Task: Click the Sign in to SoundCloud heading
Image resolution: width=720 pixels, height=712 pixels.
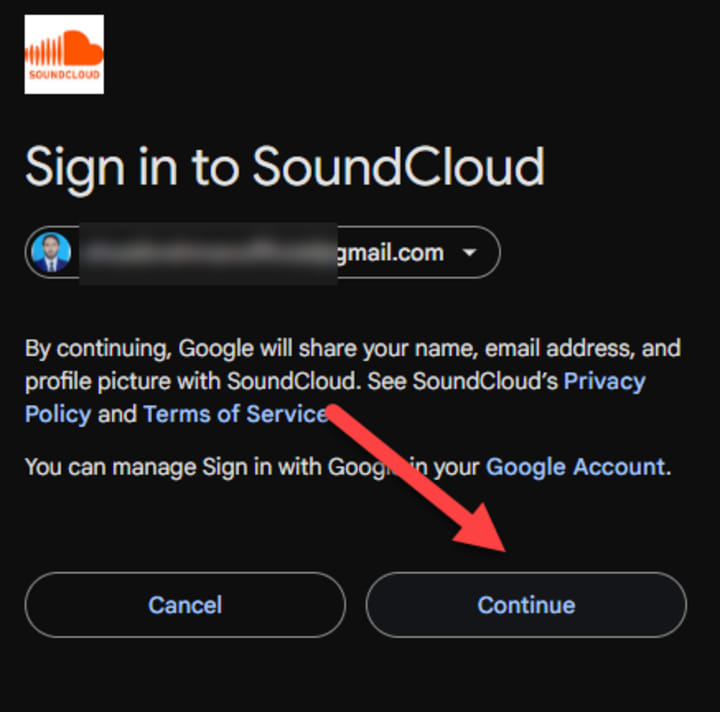Action: pyautogui.click(x=285, y=168)
